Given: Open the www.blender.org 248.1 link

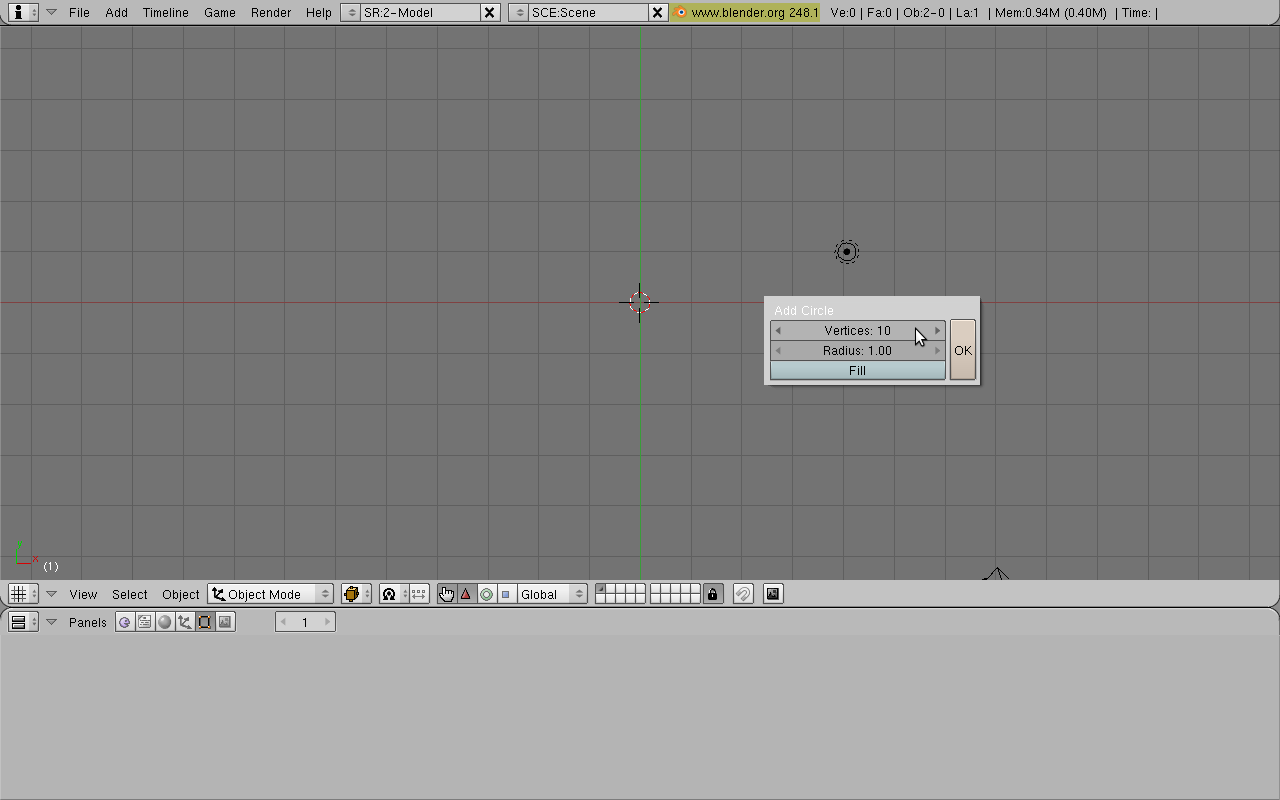Looking at the screenshot, I should click(x=746, y=12).
